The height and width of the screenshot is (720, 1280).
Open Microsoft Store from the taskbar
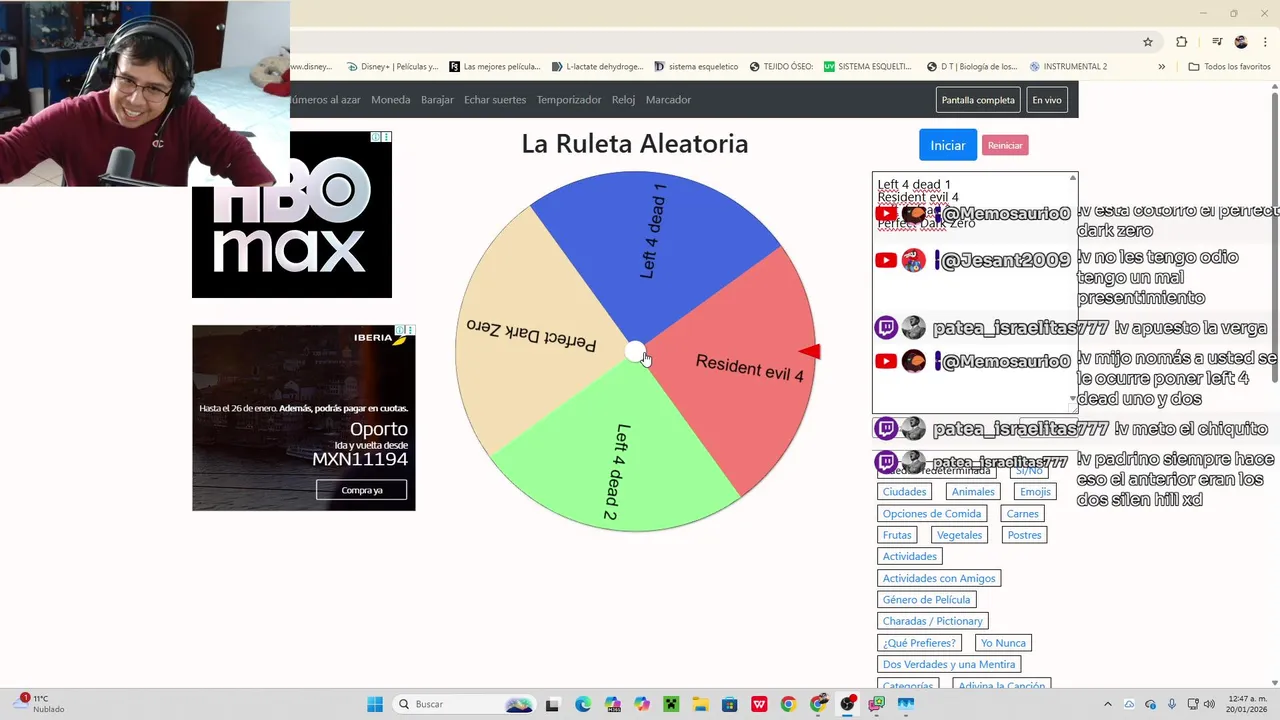tap(730, 704)
